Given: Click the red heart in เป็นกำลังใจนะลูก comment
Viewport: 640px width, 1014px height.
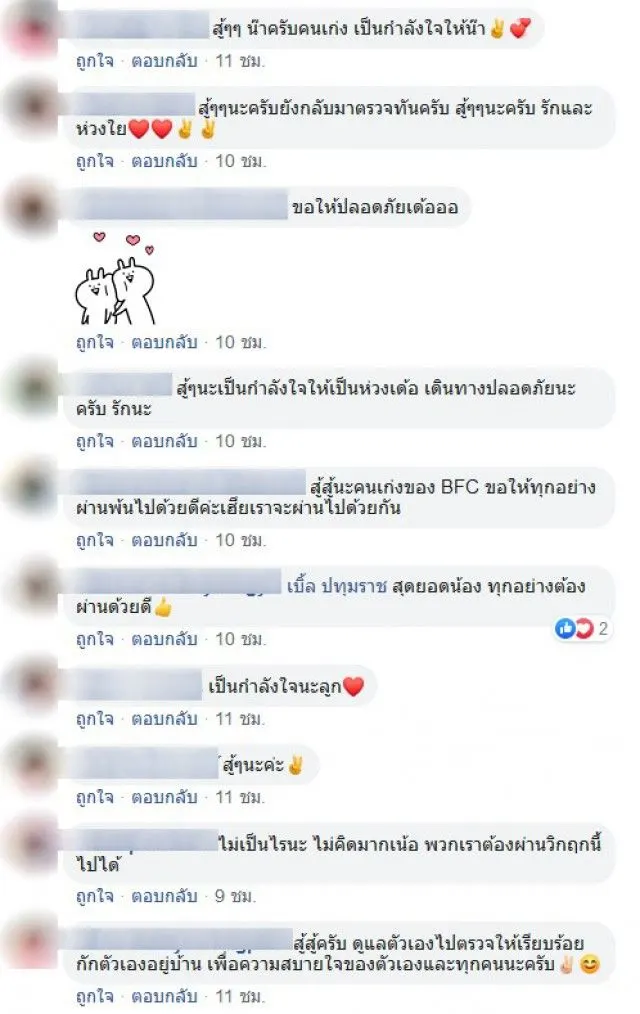Looking at the screenshot, I should [353, 685].
